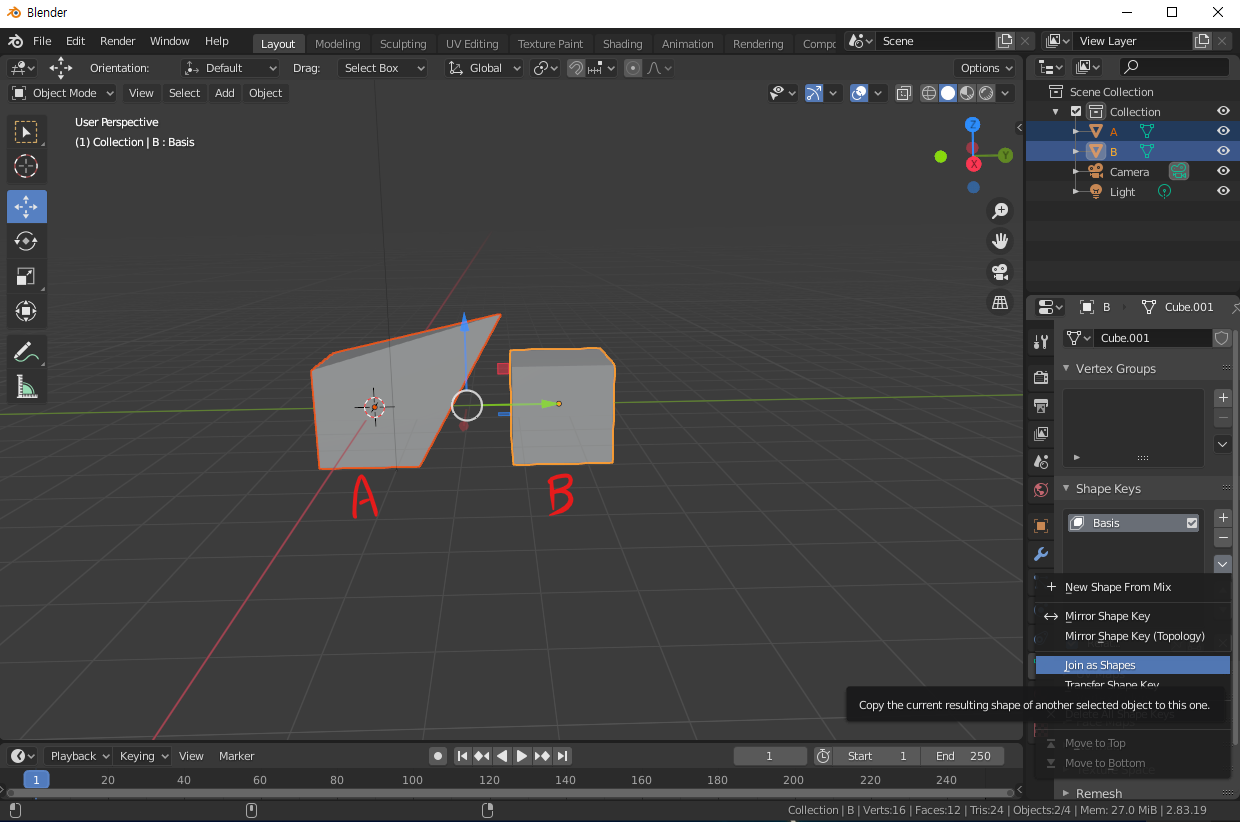Expand object A in outliner tree

coord(1076,131)
